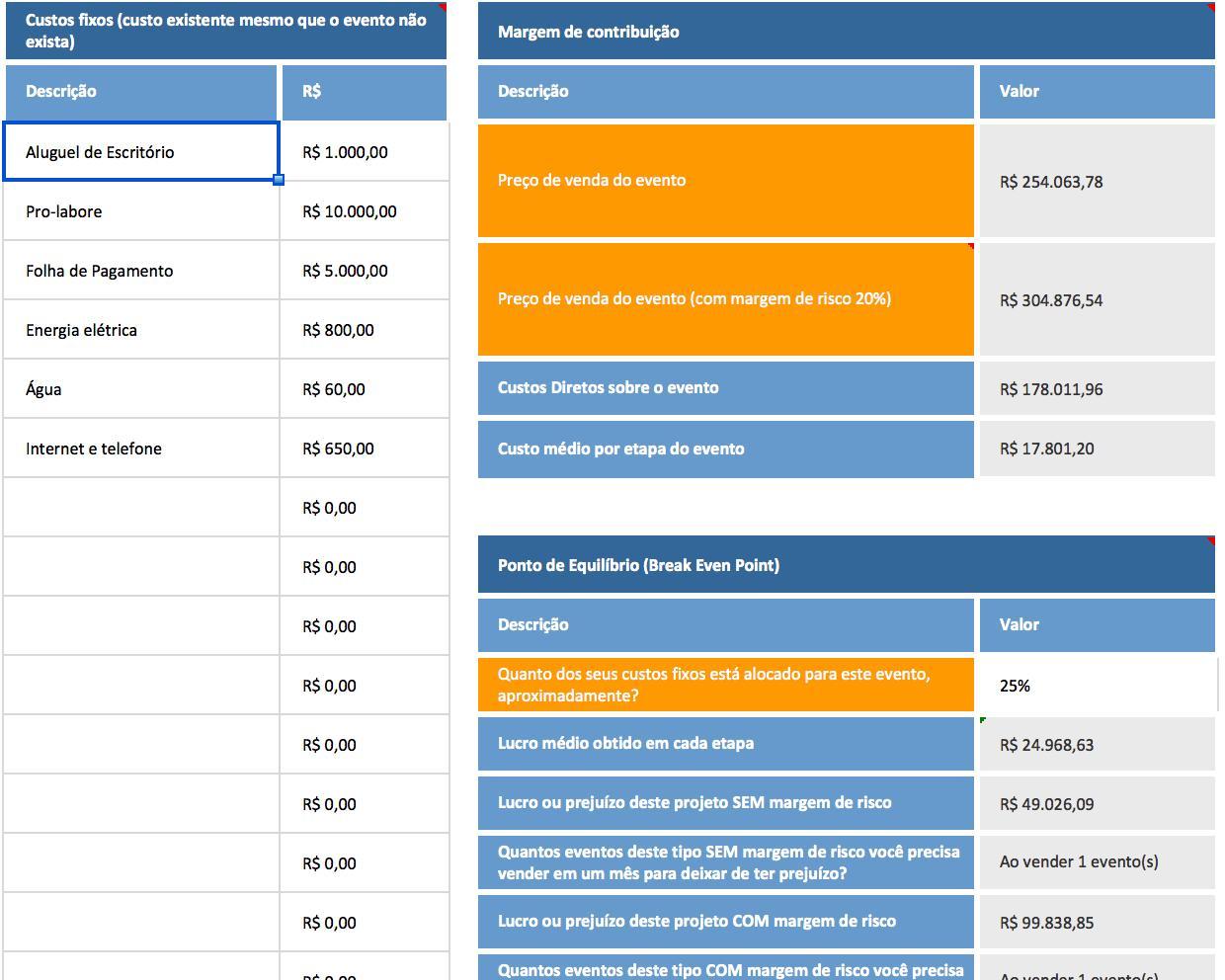Click the R$ 1.000,00 rent value cell
1225x980 pixels.
click(x=364, y=152)
